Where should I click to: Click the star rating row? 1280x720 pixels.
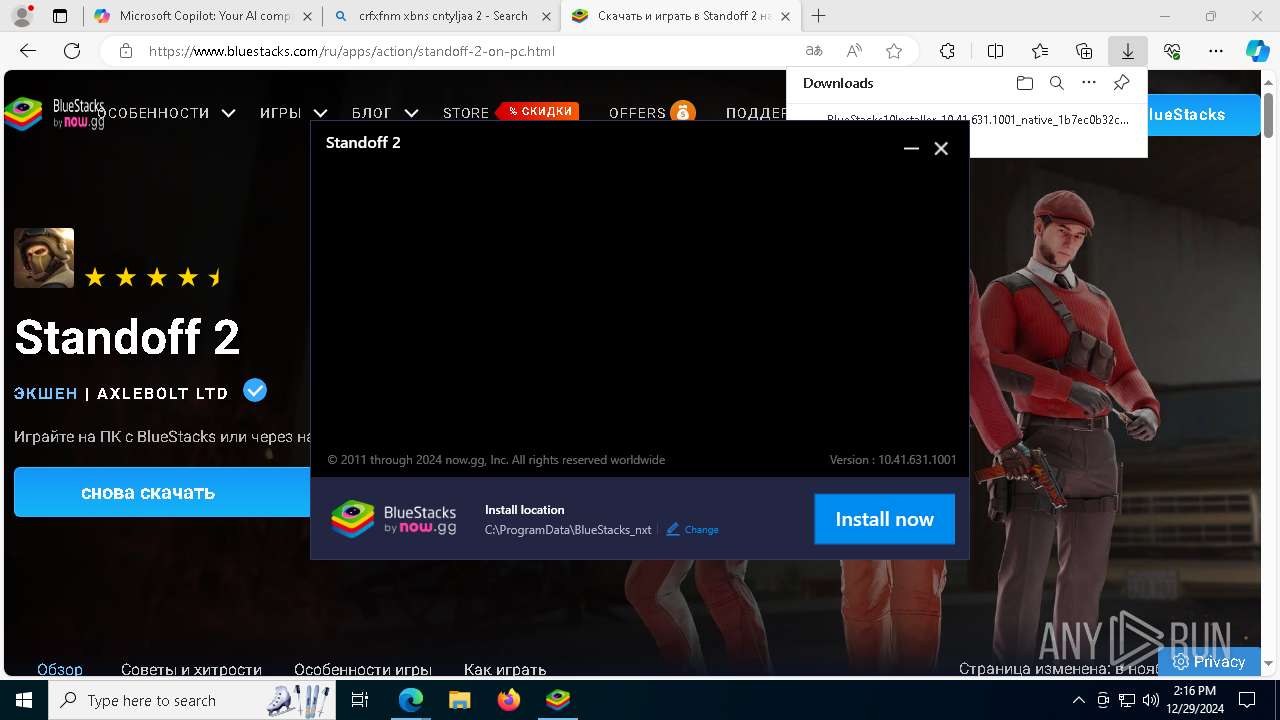(154, 277)
